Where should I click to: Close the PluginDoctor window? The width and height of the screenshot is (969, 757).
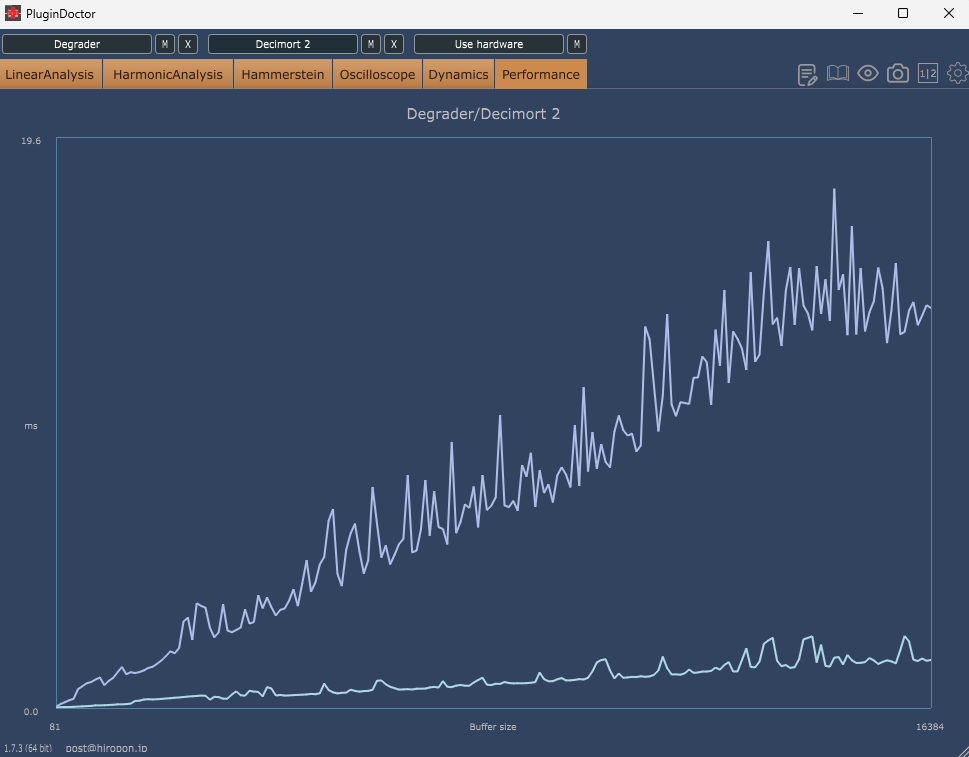pos(949,13)
